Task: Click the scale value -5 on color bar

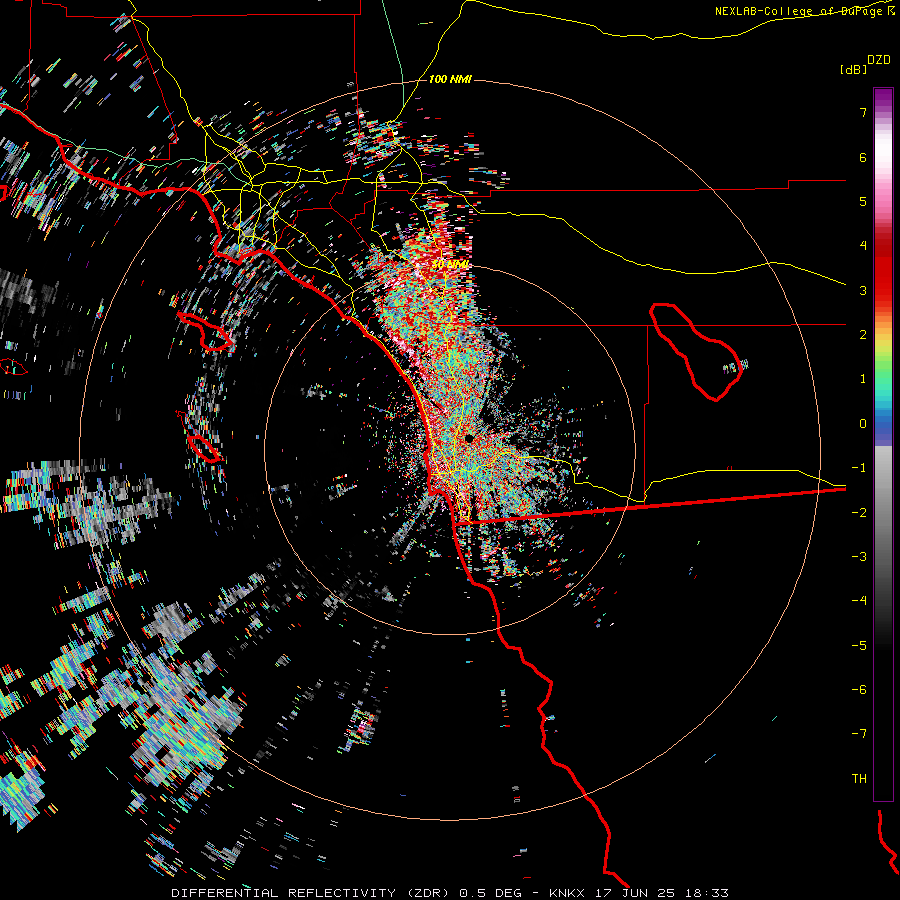Action: 859,646
